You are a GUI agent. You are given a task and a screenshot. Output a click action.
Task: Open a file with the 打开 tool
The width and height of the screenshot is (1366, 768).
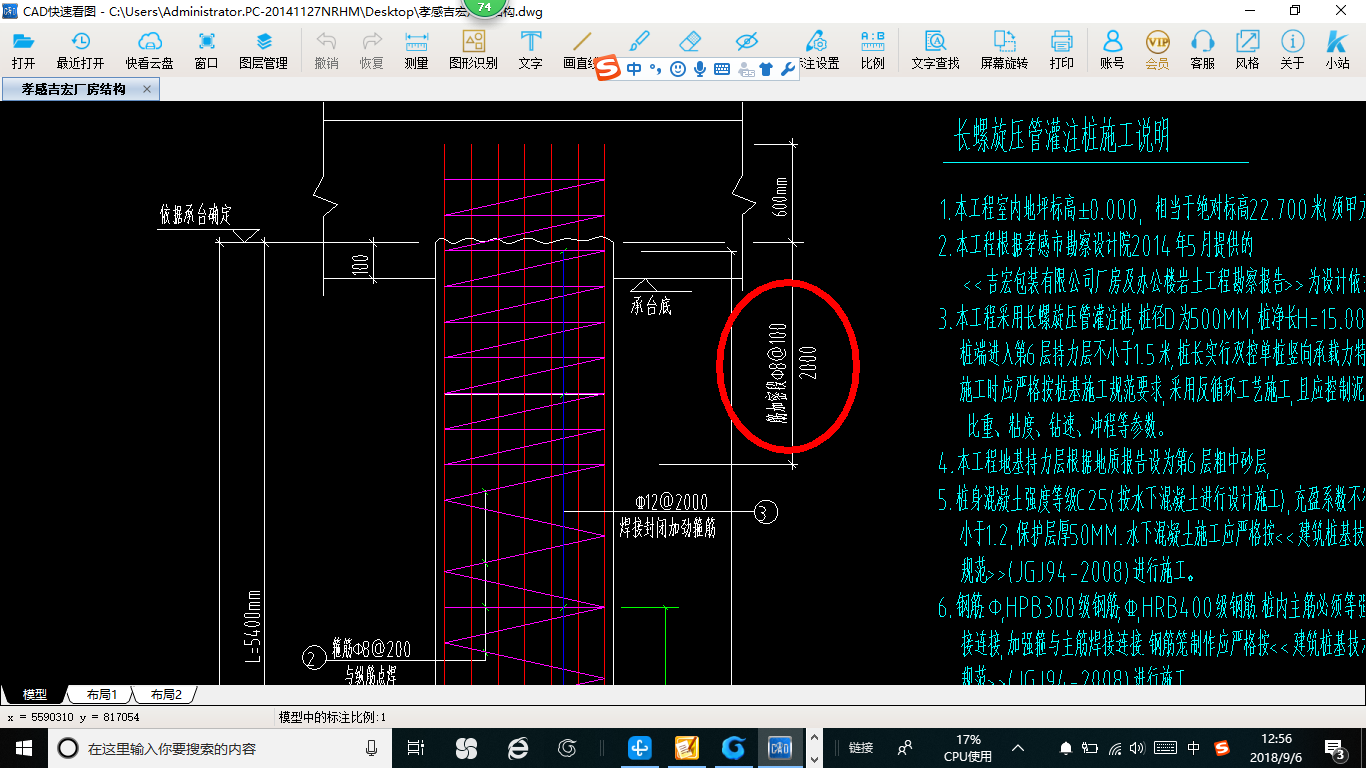click(x=23, y=49)
